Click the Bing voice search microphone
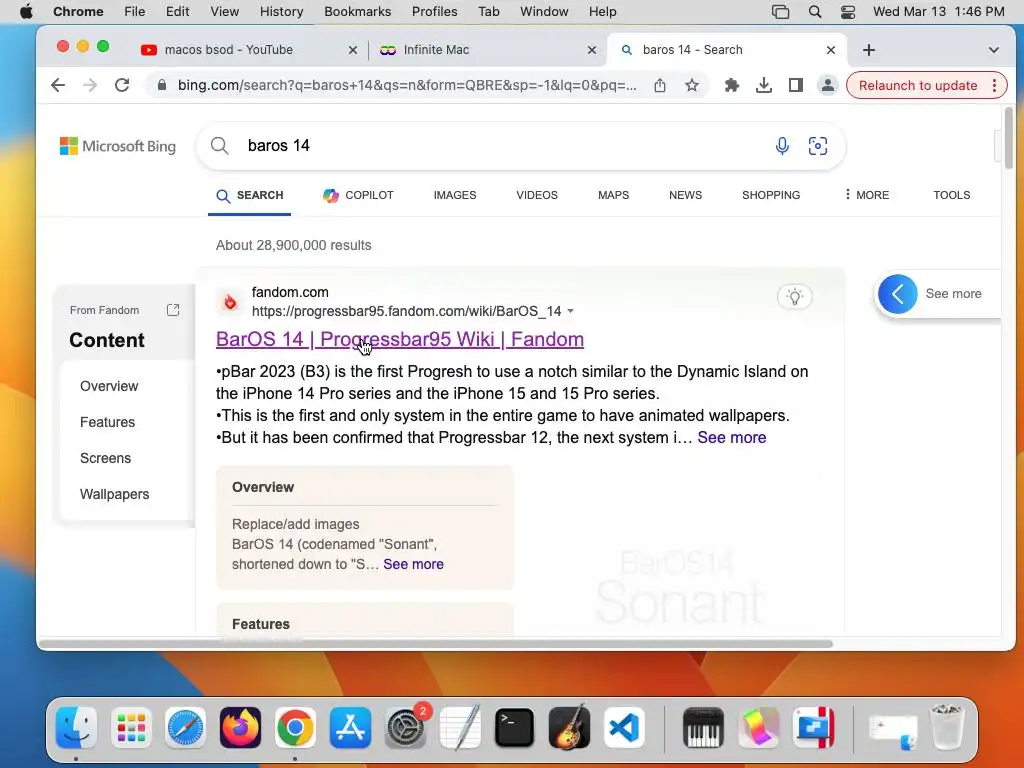 [x=782, y=146]
